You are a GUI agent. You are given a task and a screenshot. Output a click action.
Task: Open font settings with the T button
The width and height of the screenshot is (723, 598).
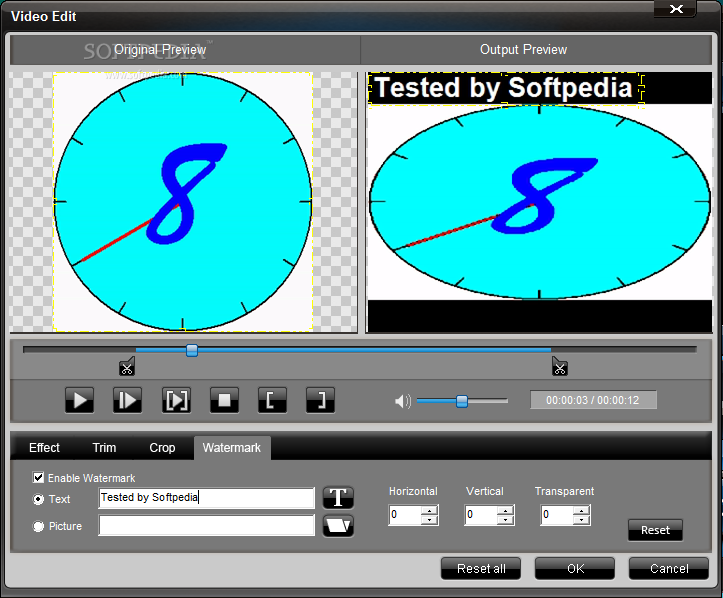(x=338, y=497)
